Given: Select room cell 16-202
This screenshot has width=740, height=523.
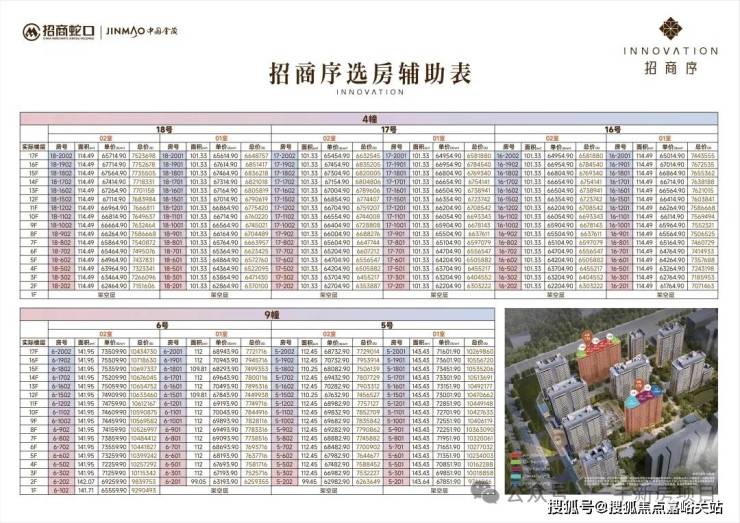Looking at the screenshot, I should click(x=508, y=286).
